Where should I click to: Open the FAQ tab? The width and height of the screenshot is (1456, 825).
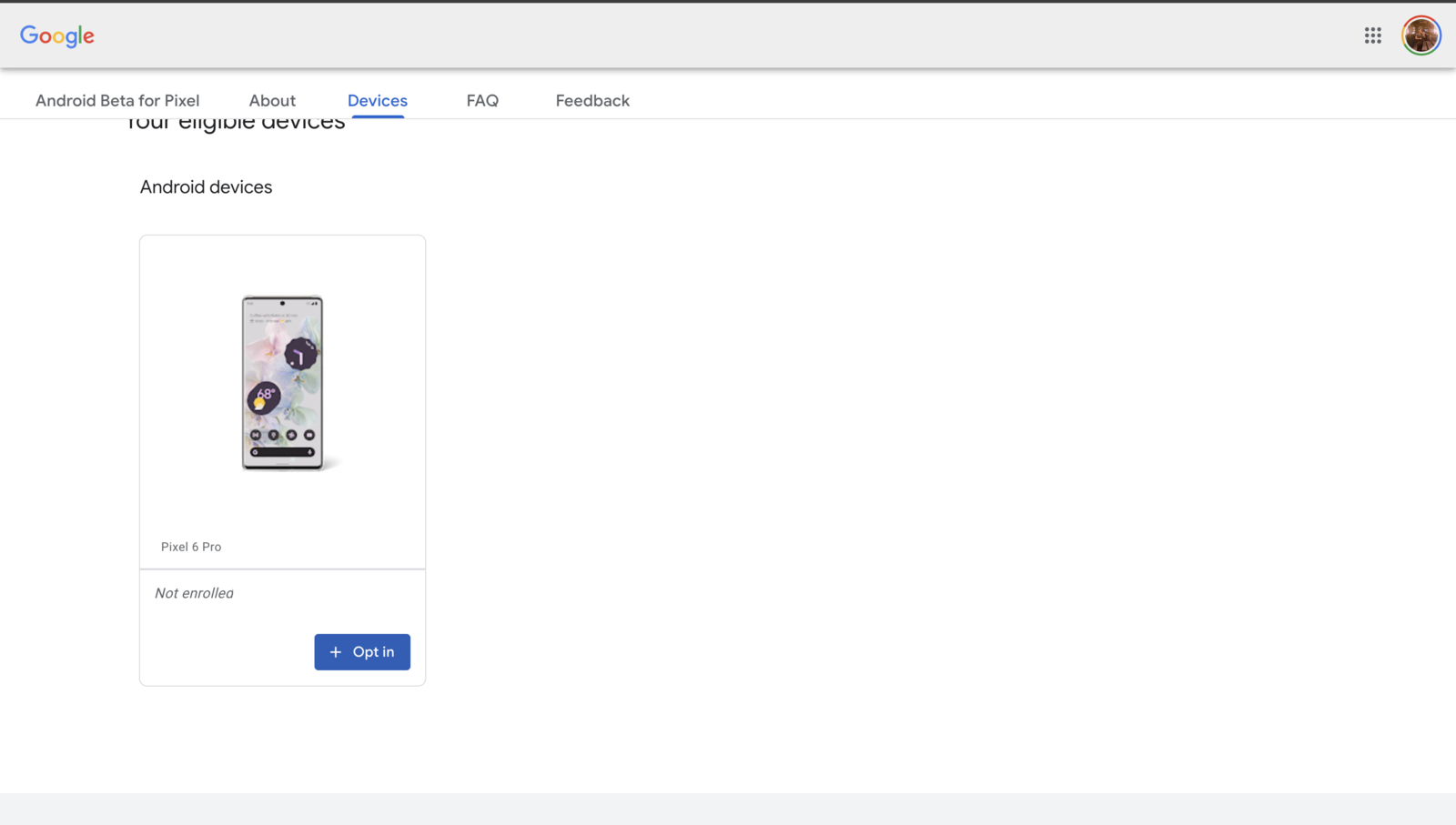coord(482,100)
